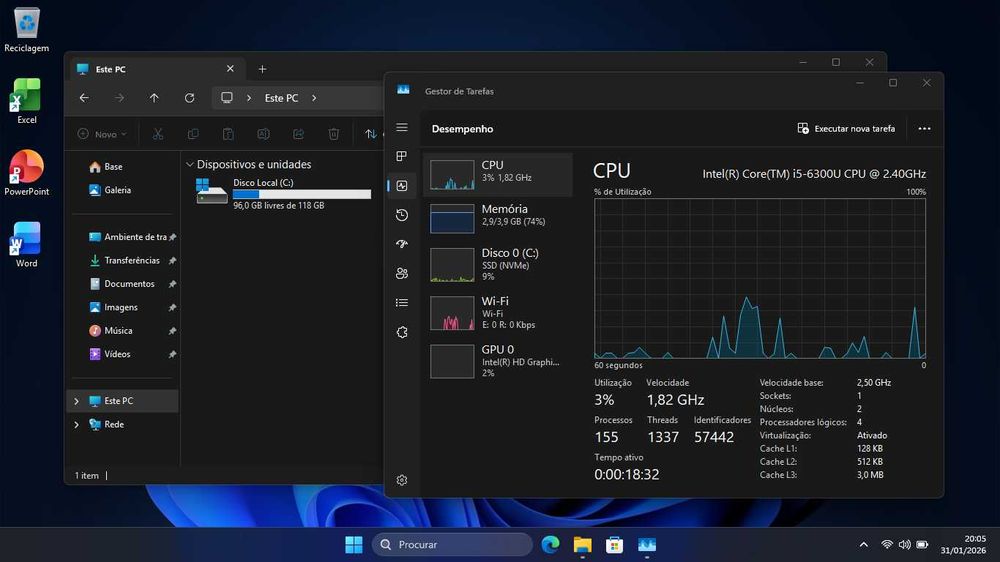Select CPU in performance list
The width and height of the screenshot is (1000, 562).
[x=497, y=175]
